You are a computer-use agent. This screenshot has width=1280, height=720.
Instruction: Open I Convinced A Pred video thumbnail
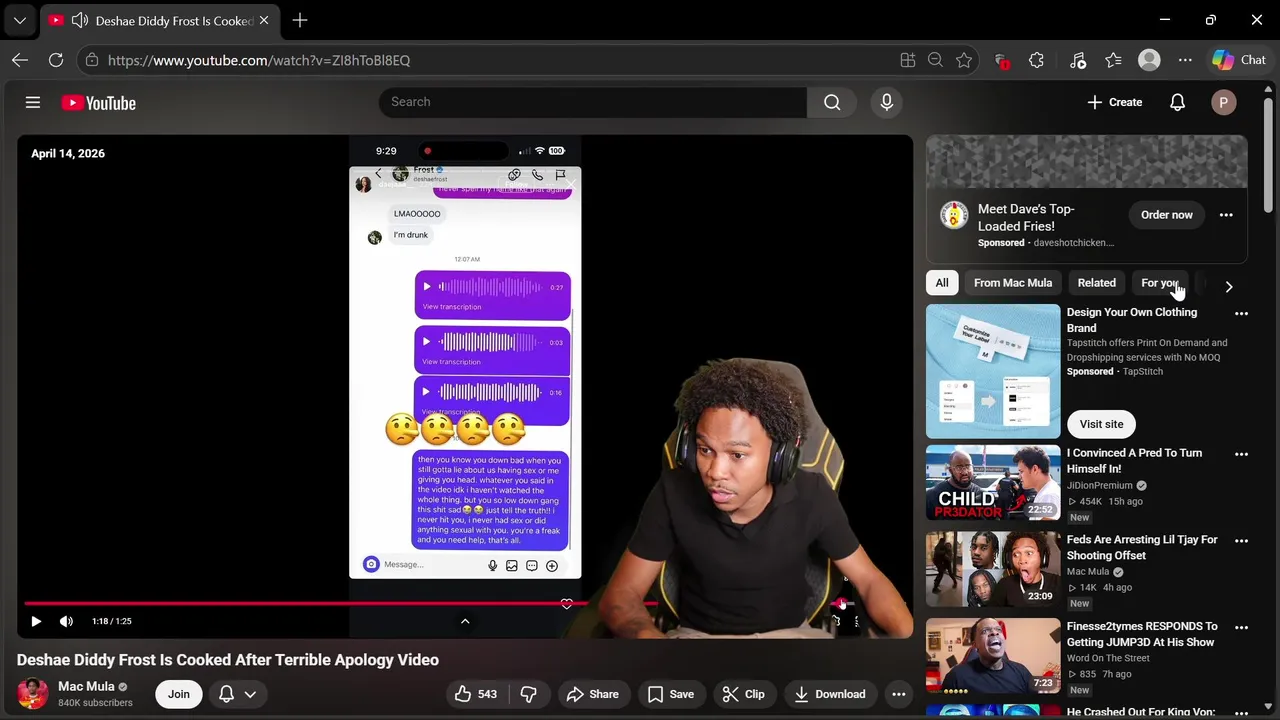(x=993, y=483)
